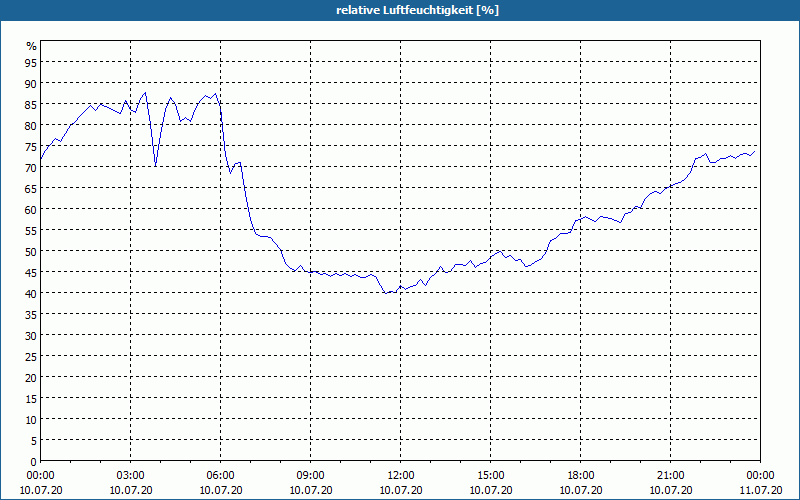Viewport: 800px width, 500px height.
Task: Click the 5 value on the y-axis
Action: click(34, 441)
